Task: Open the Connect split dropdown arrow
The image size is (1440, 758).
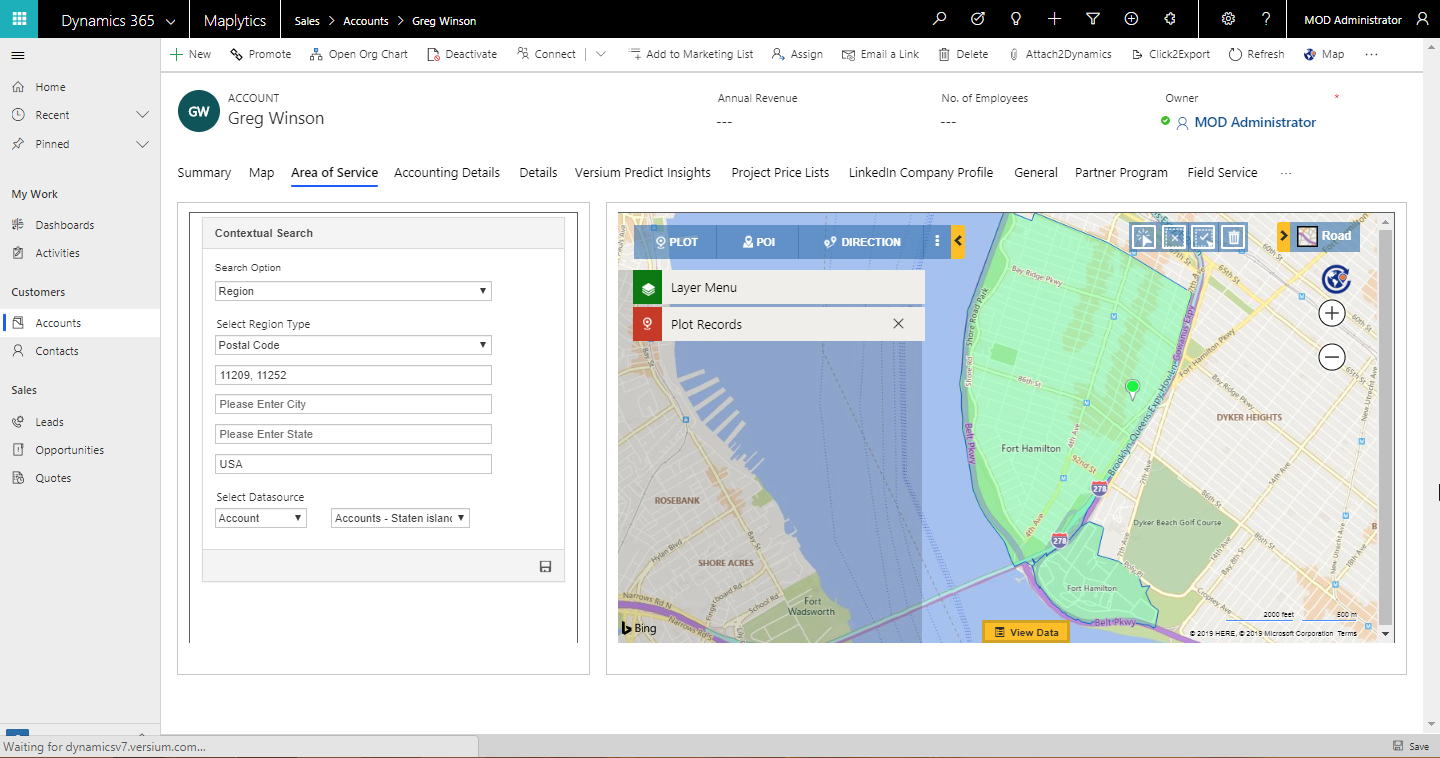Action: click(600, 54)
